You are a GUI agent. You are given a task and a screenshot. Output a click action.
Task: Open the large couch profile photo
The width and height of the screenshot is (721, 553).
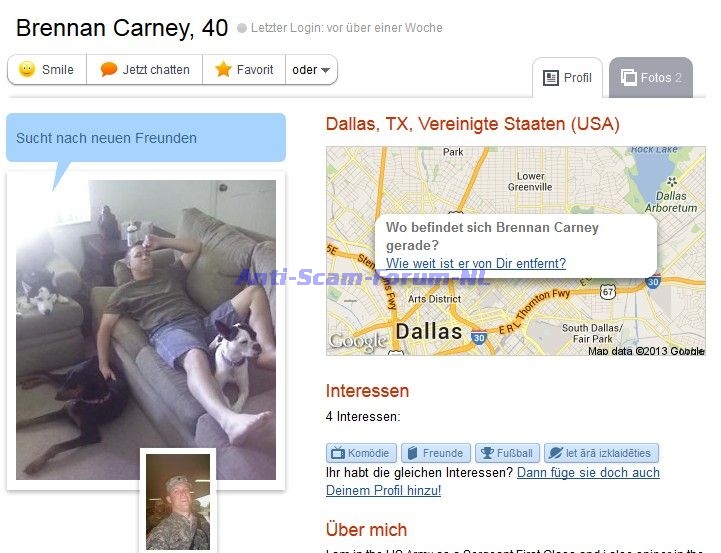(x=146, y=330)
